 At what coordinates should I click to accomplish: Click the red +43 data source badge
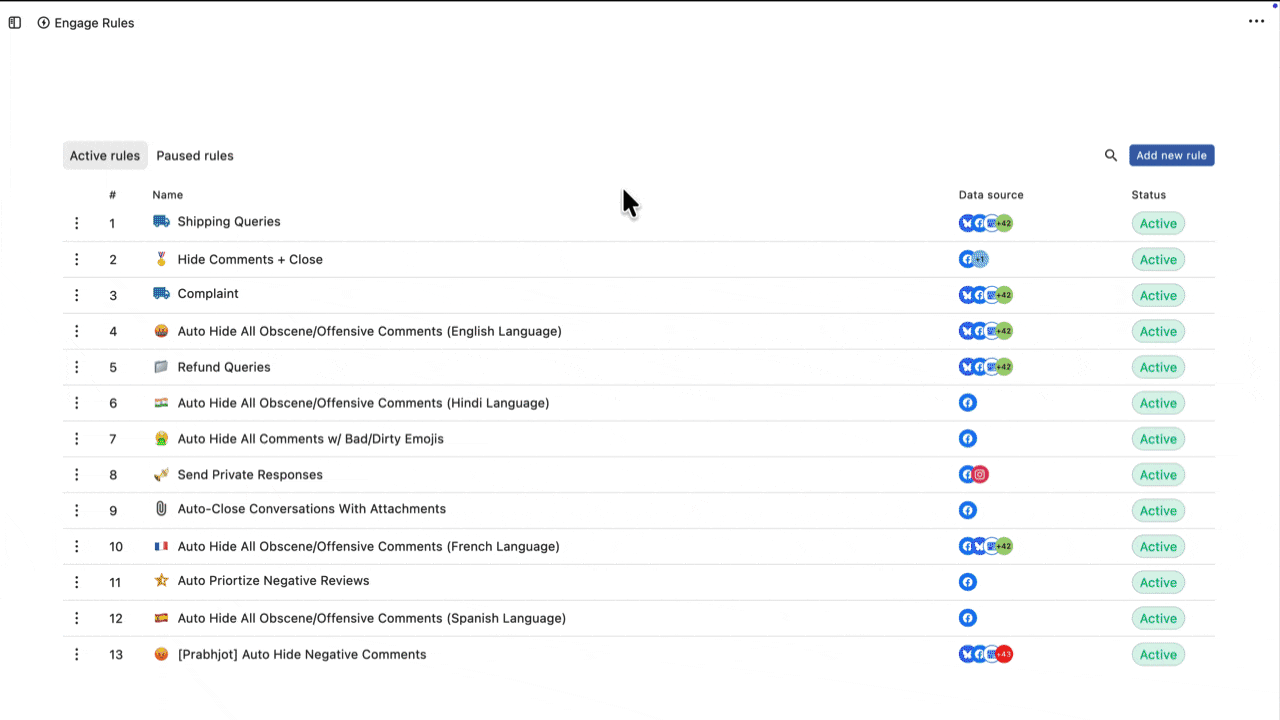1004,655
